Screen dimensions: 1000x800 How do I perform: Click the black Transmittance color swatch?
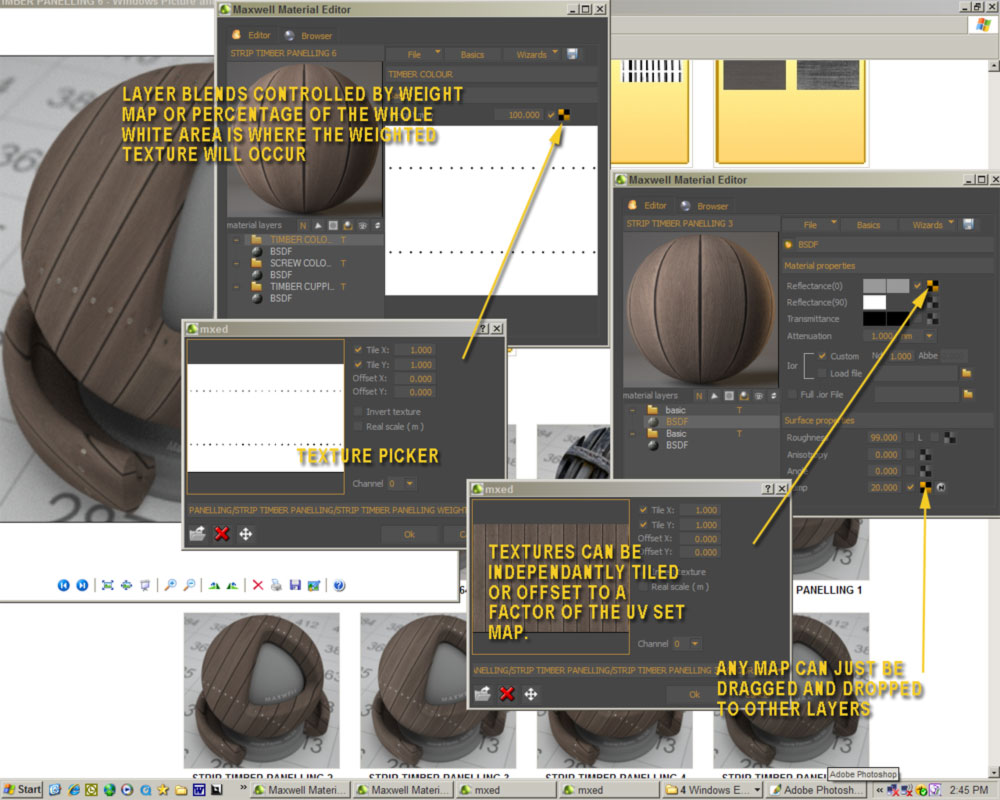click(874, 319)
